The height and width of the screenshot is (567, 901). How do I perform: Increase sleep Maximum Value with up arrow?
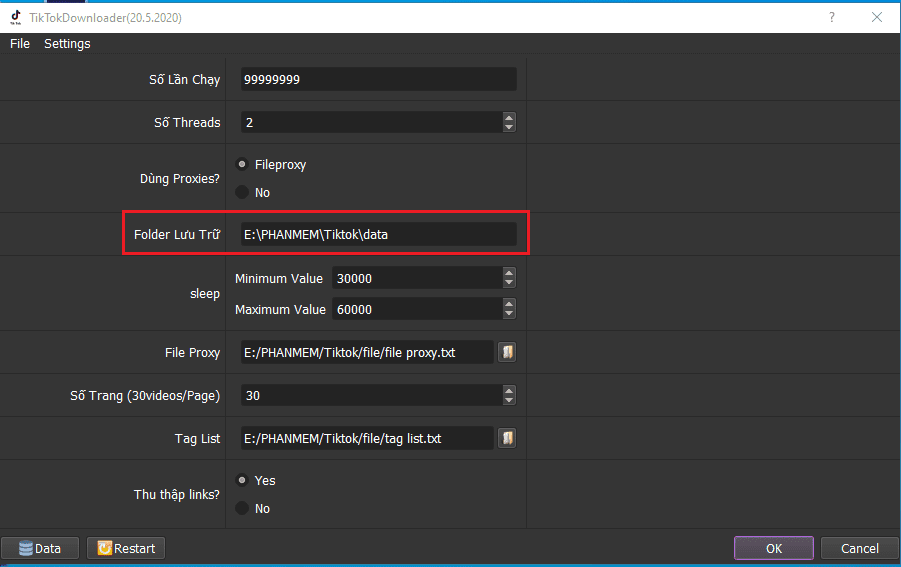coord(509,304)
